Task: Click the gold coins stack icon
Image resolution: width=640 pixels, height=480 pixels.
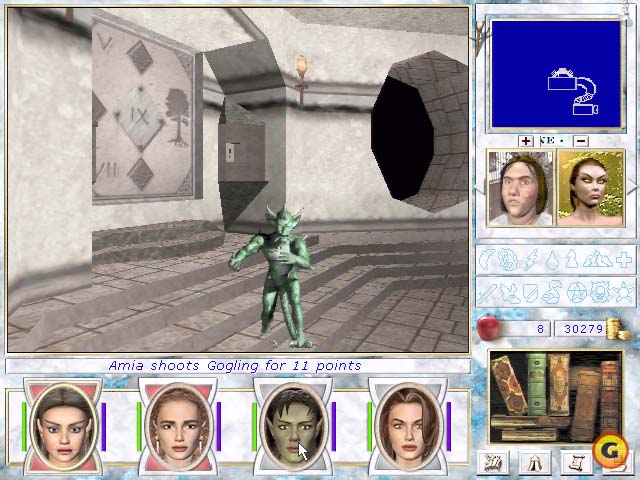Action: pyautogui.click(x=617, y=328)
